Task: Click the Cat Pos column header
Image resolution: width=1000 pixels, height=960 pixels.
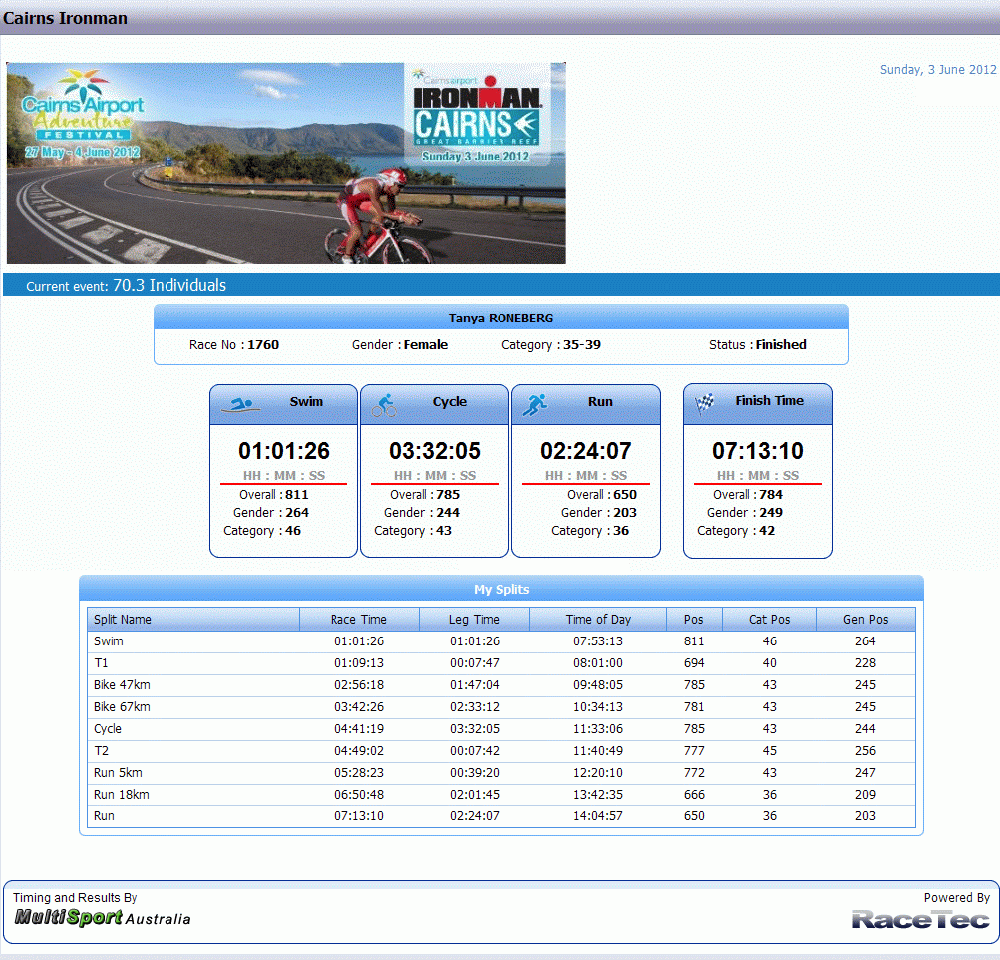Action: click(770, 619)
